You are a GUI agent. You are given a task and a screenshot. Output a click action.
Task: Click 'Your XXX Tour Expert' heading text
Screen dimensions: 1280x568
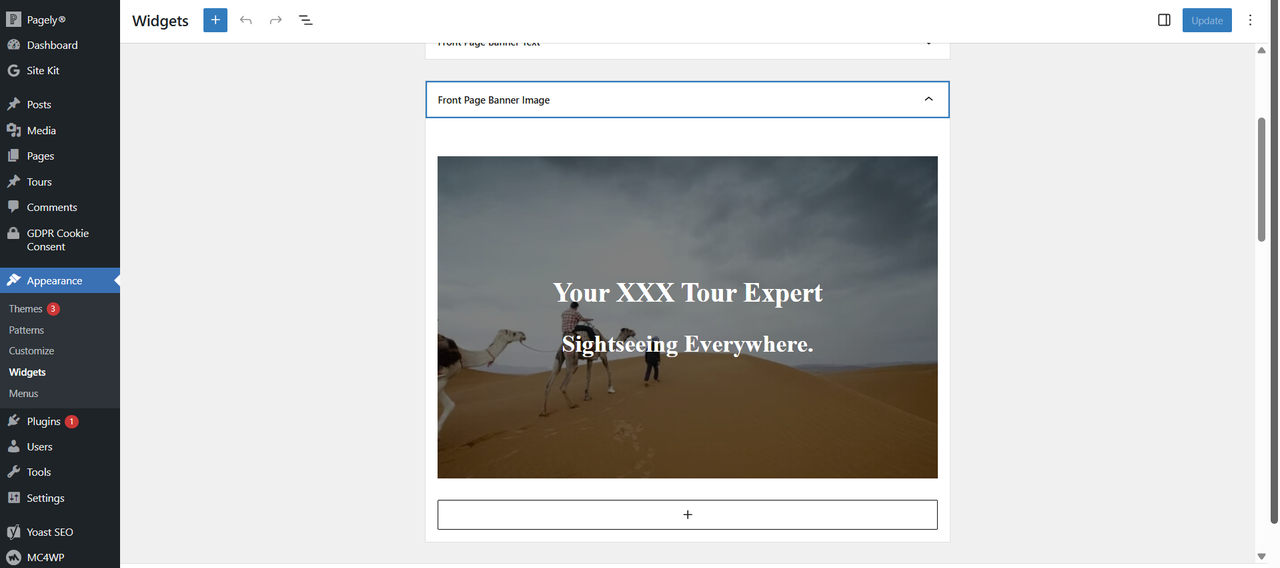(688, 292)
